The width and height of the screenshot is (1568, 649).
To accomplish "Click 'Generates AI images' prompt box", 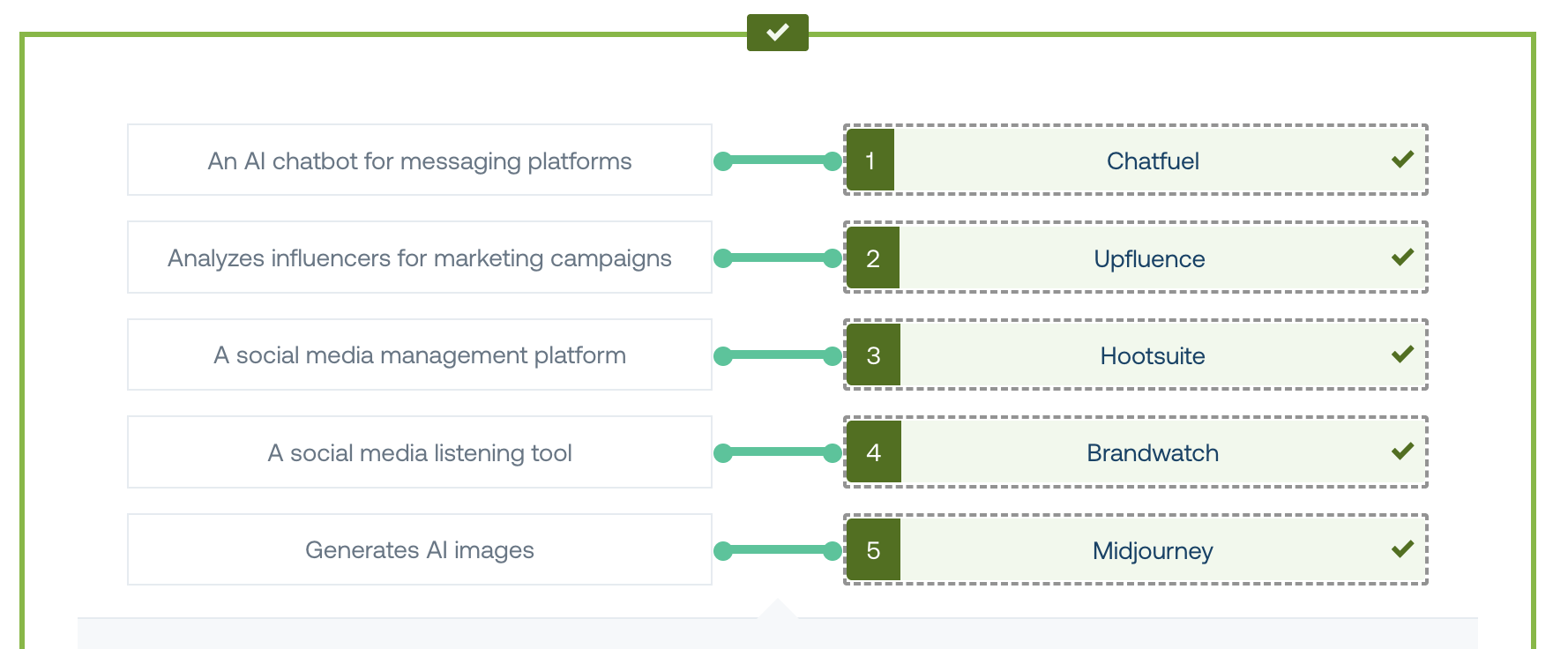I will (420, 549).
